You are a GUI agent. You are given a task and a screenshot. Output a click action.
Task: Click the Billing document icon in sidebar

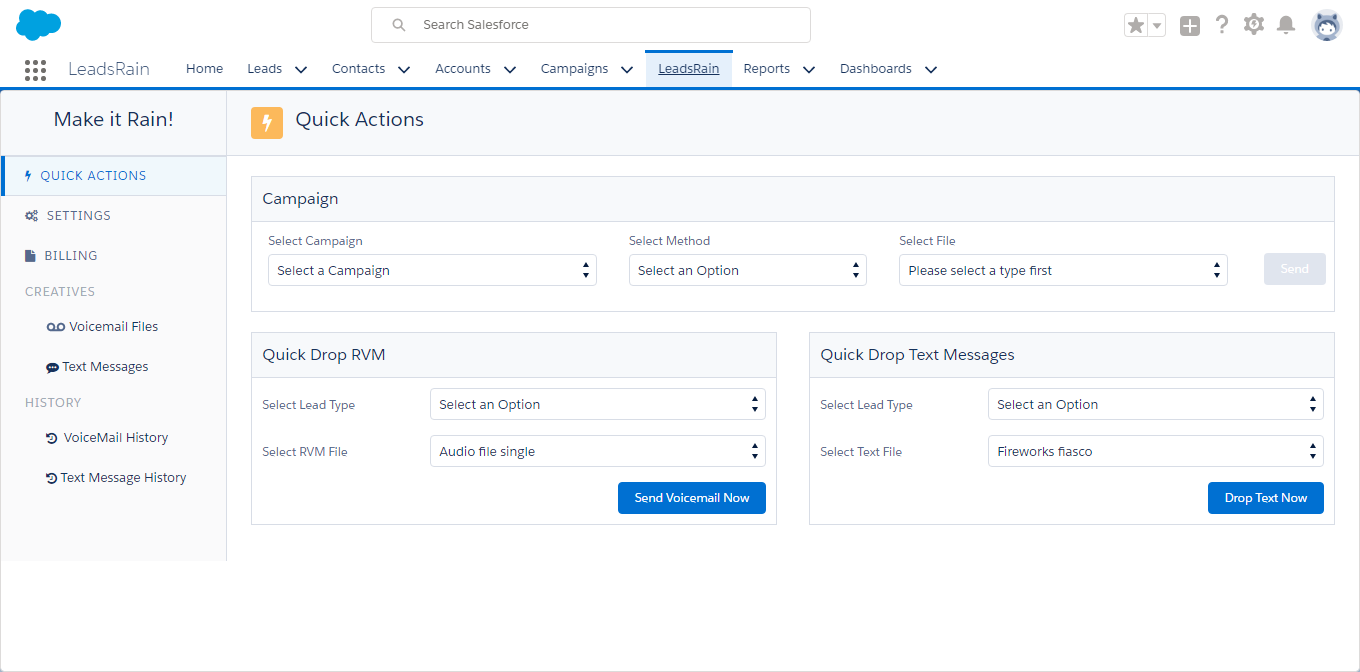tap(31, 256)
